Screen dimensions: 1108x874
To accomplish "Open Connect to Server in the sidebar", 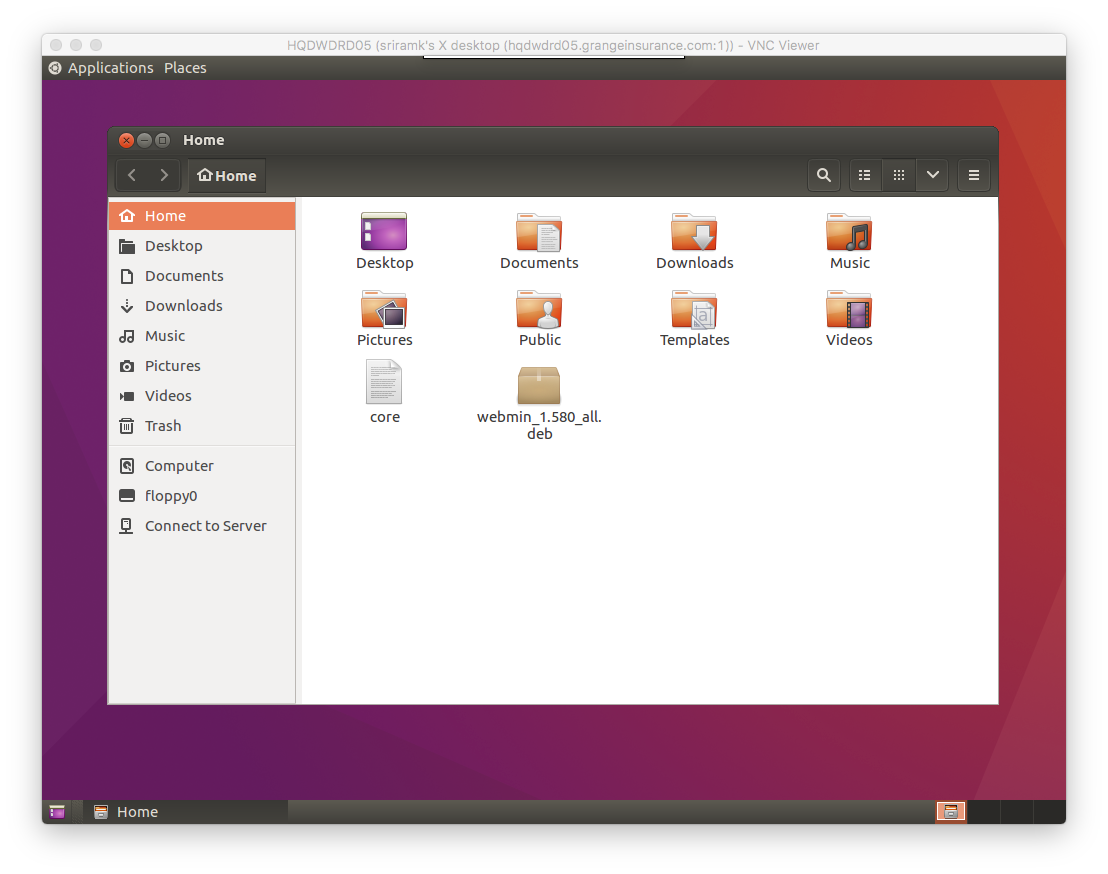I will coord(205,525).
